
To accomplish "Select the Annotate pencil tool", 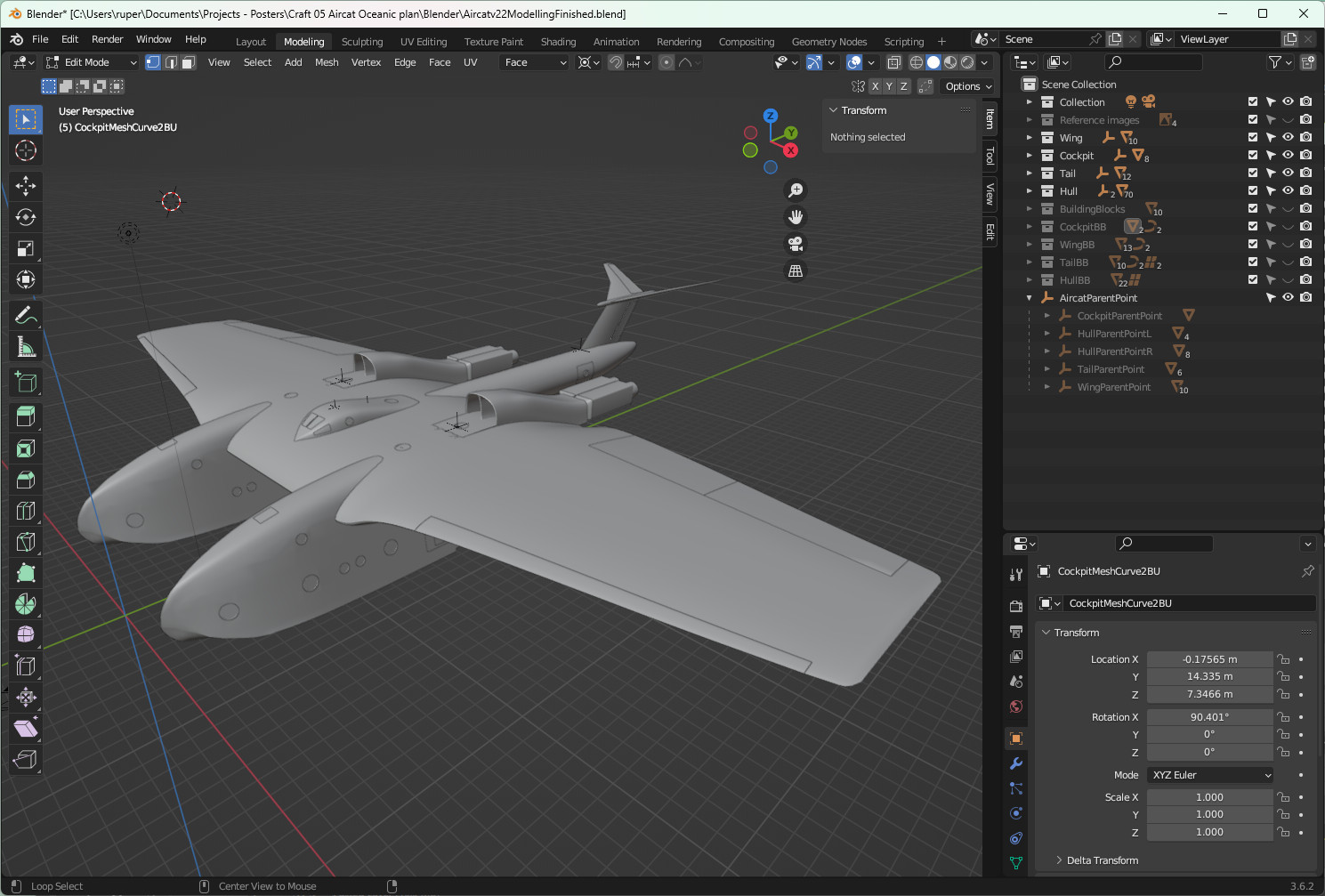I will pyautogui.click(x=26, y=315).
